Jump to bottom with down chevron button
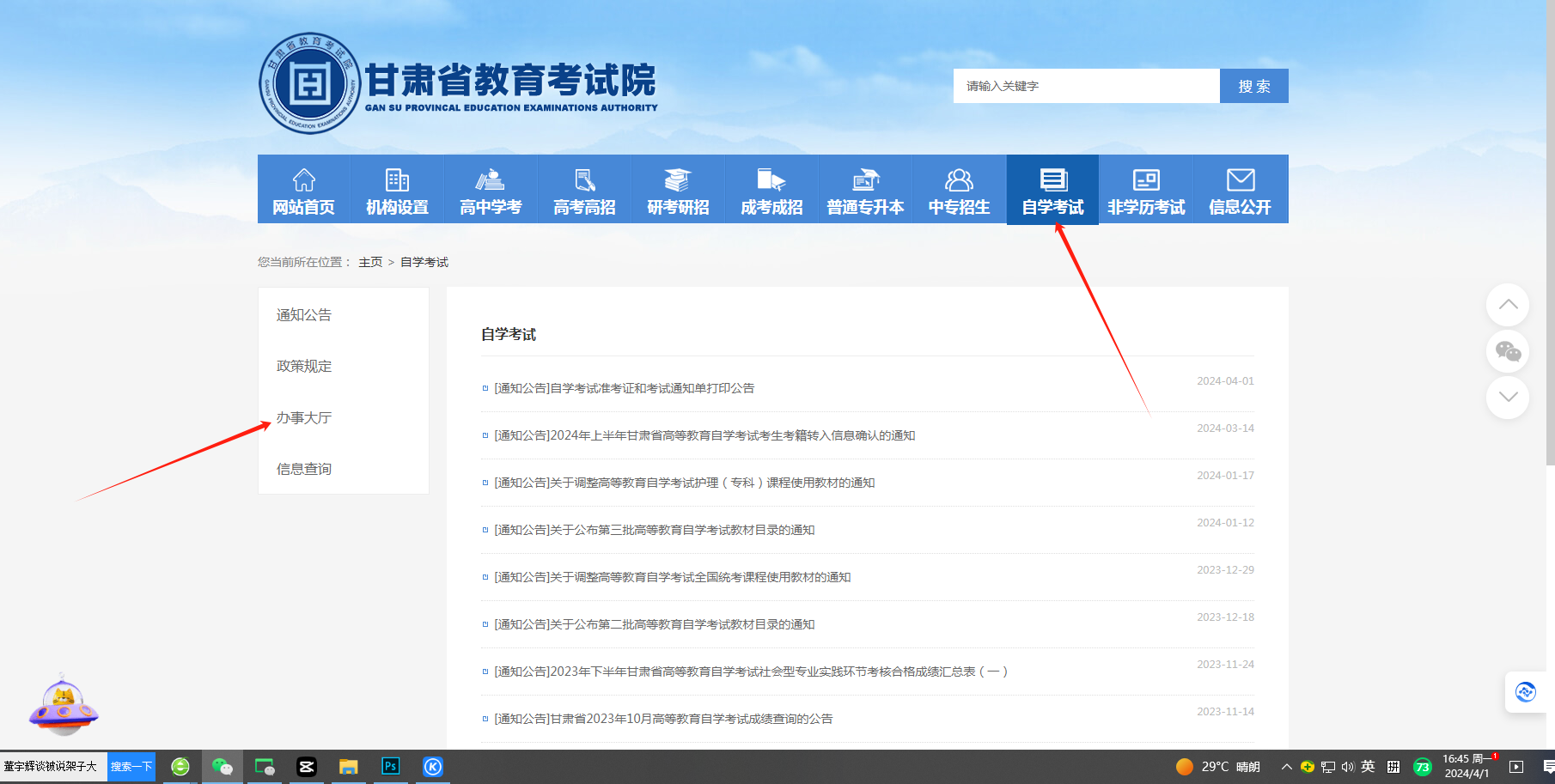The width and height of the screenshot is (1555, 784). 1508,397
